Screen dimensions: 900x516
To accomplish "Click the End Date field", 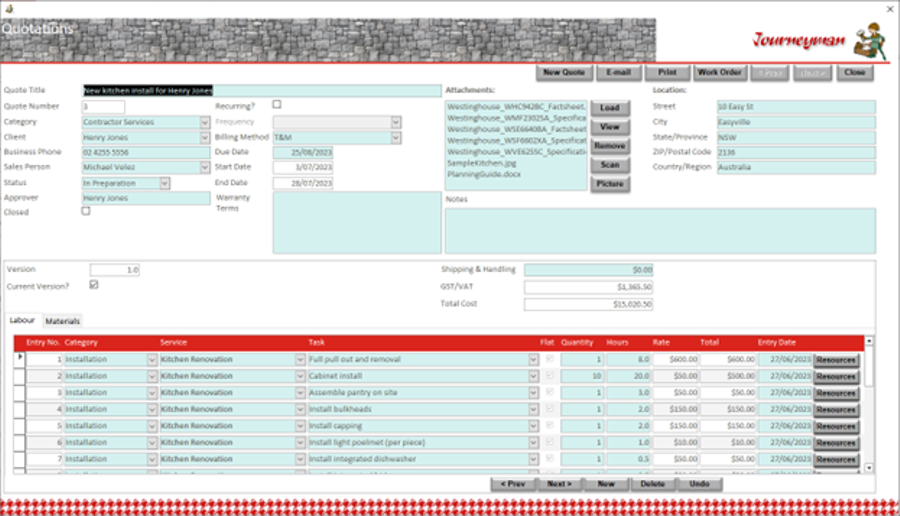I will (x=303, y=183).
